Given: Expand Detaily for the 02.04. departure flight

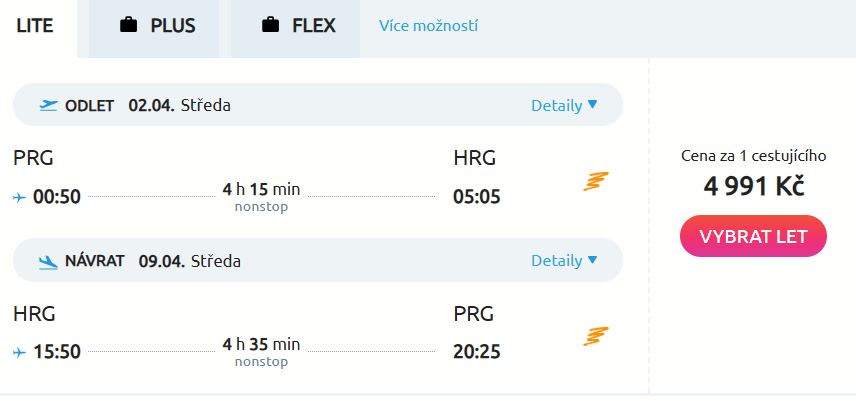Looking at the screenshot, I should [x=556, y=105].
